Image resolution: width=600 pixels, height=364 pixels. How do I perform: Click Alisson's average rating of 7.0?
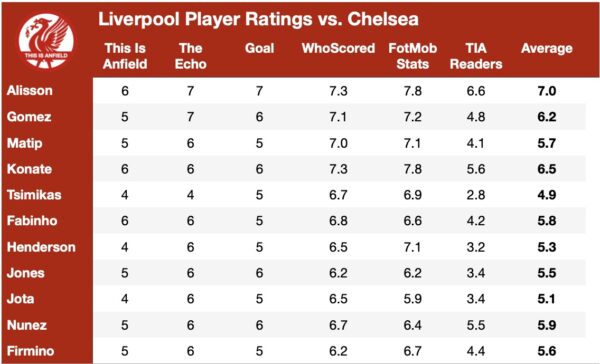coord(547,91)
